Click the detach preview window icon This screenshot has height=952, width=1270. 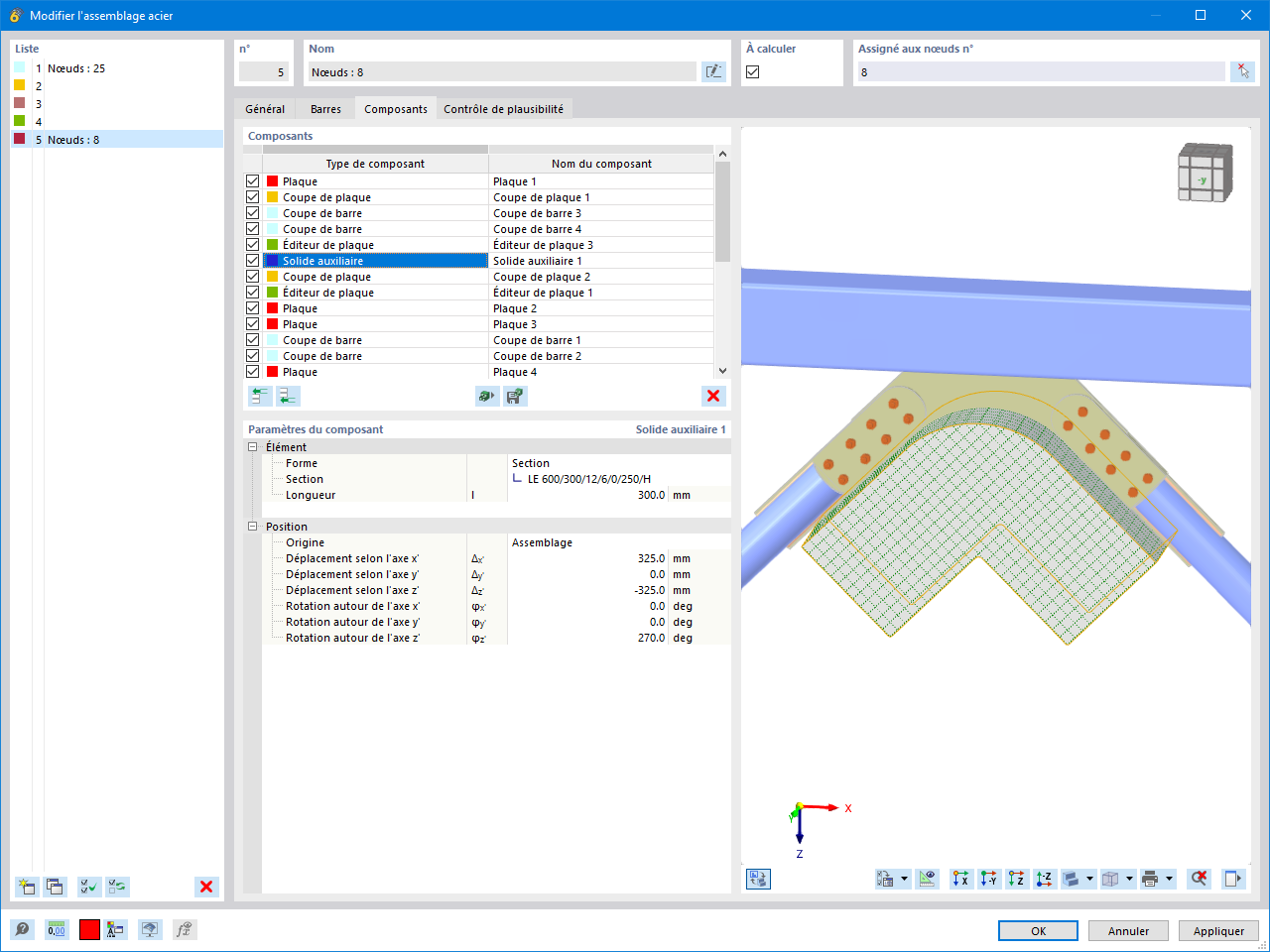click(1233, 879)
